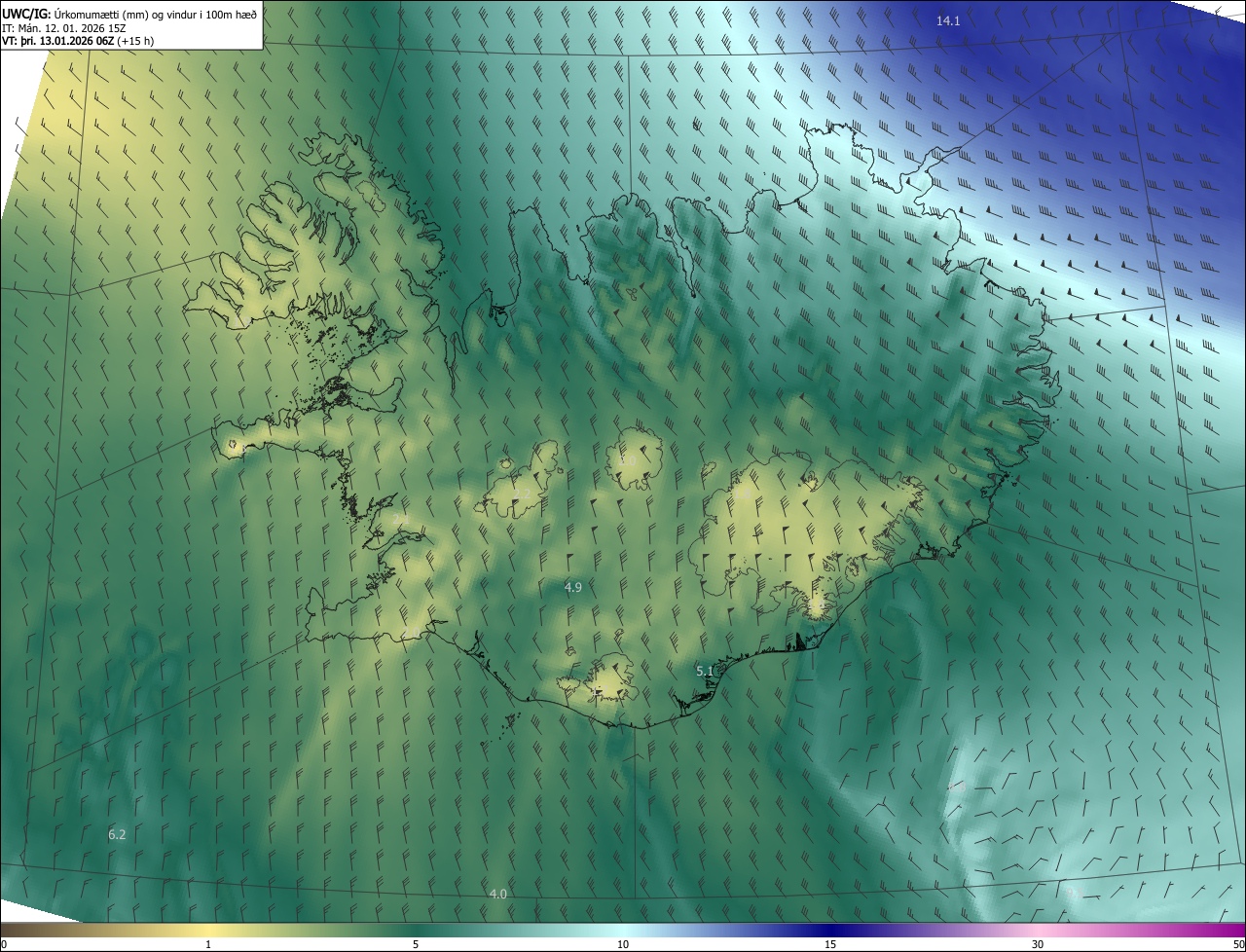This screenshot has width=1246, height=952.
Task: Click the valid time "VT: þri. 13.01.2026 06Z (+15 h)"
Action: (78, 41)
